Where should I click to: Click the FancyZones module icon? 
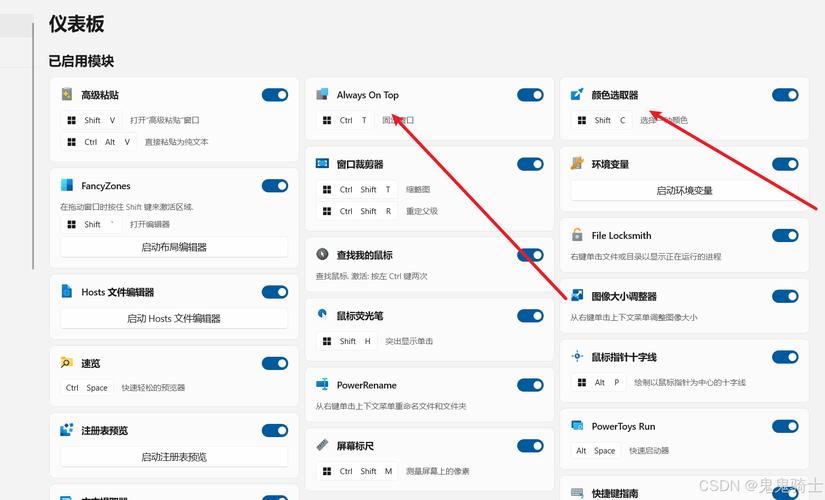pyautogui.click(x=67, y=185)
